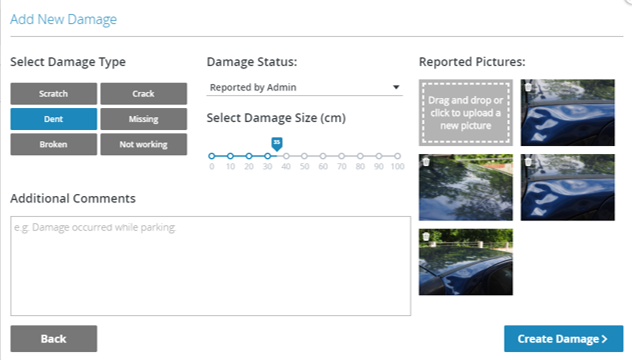Click the Add New Damage heading
This screenshot has height=360, width=632.
click(x=63, y=19)
